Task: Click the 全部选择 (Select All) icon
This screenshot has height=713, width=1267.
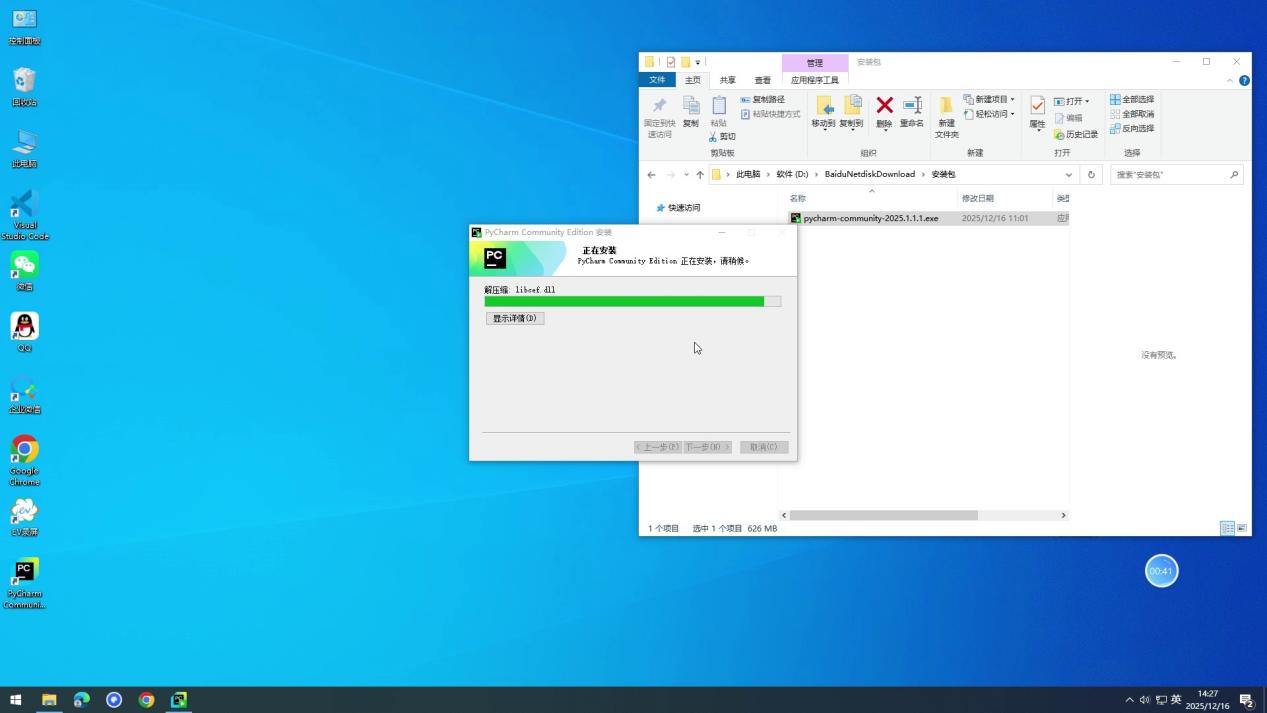Action: coord(1135,99)
